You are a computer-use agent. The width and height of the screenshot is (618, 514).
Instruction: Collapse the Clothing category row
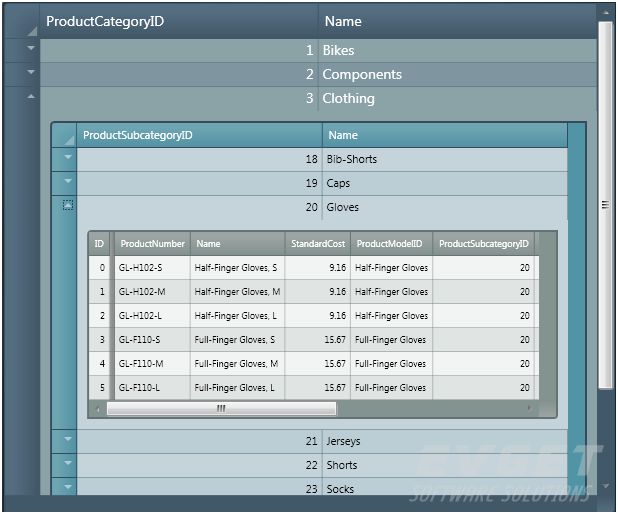31,97
